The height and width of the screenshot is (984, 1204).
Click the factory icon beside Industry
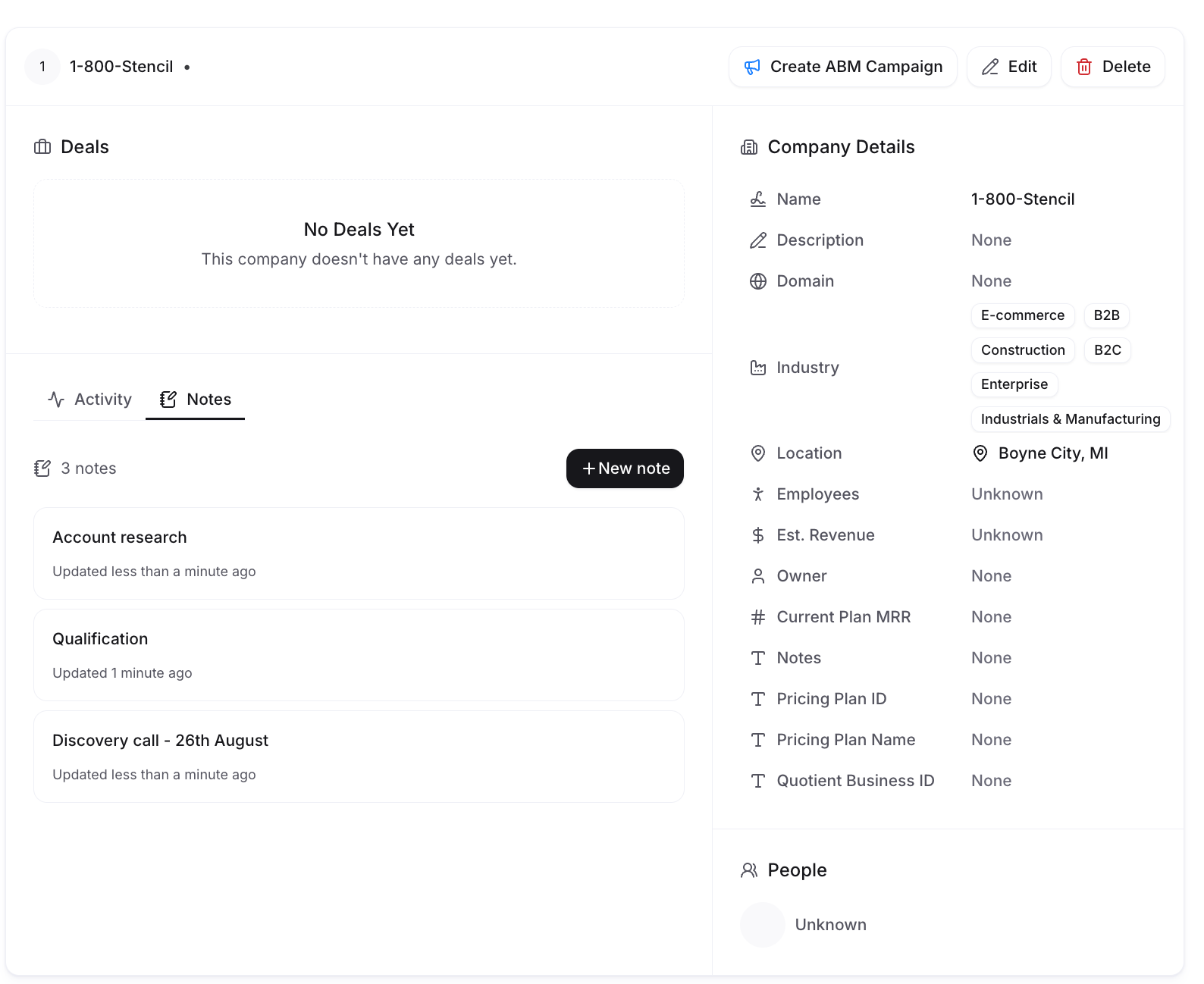(758, 368)
